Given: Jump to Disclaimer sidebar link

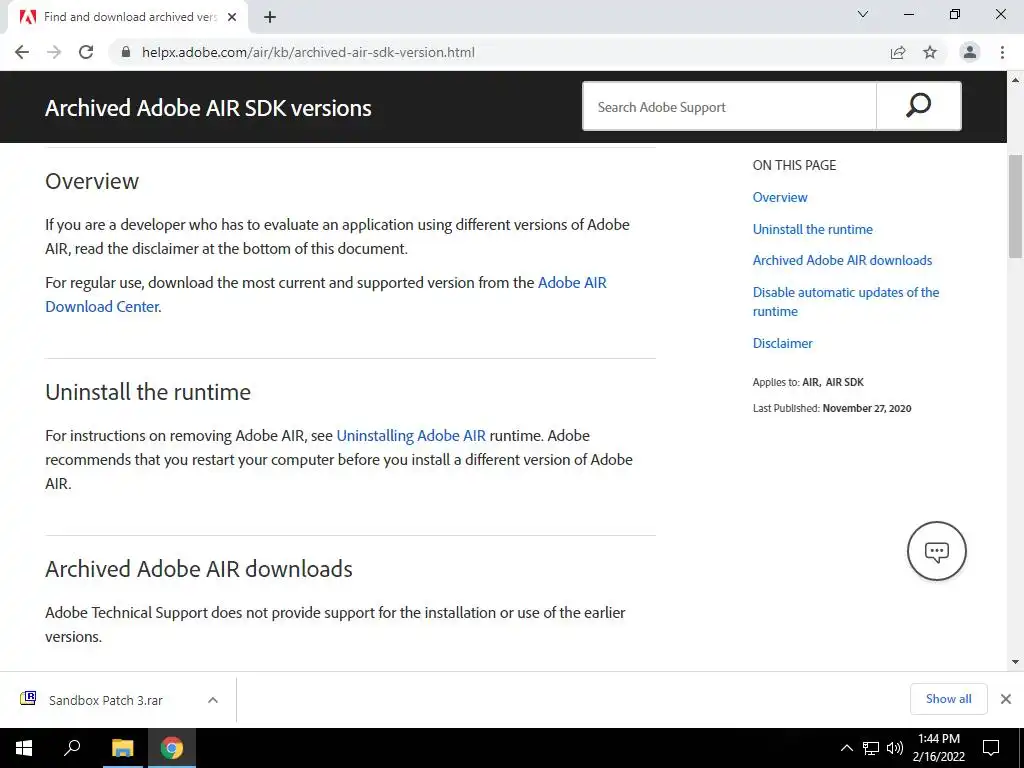Looking at the screenshot, I should 782,344.
